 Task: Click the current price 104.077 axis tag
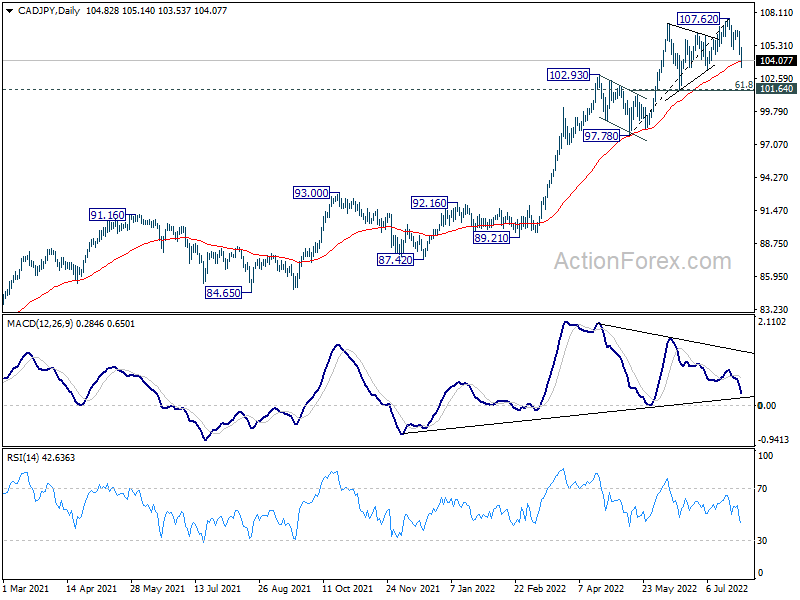click(x=777, y=61)
